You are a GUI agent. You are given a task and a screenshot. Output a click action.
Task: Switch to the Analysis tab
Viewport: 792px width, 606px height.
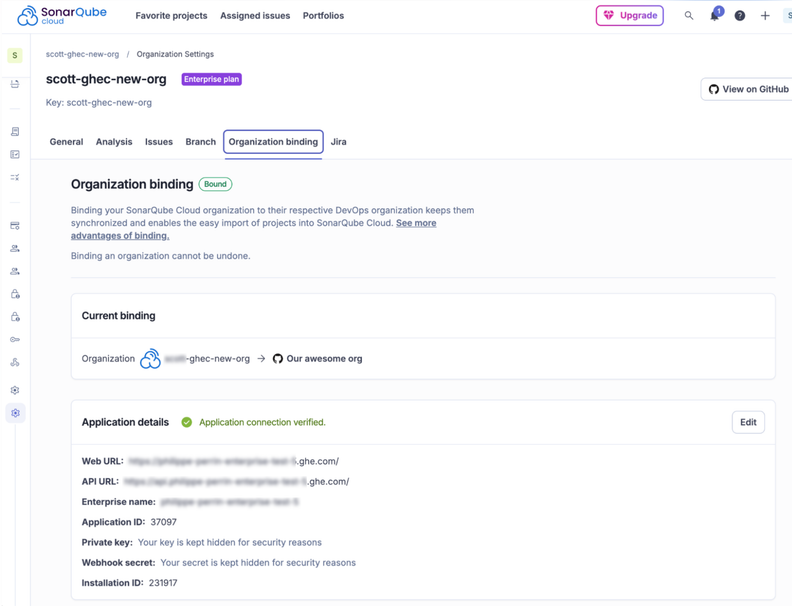coord(114,142)
